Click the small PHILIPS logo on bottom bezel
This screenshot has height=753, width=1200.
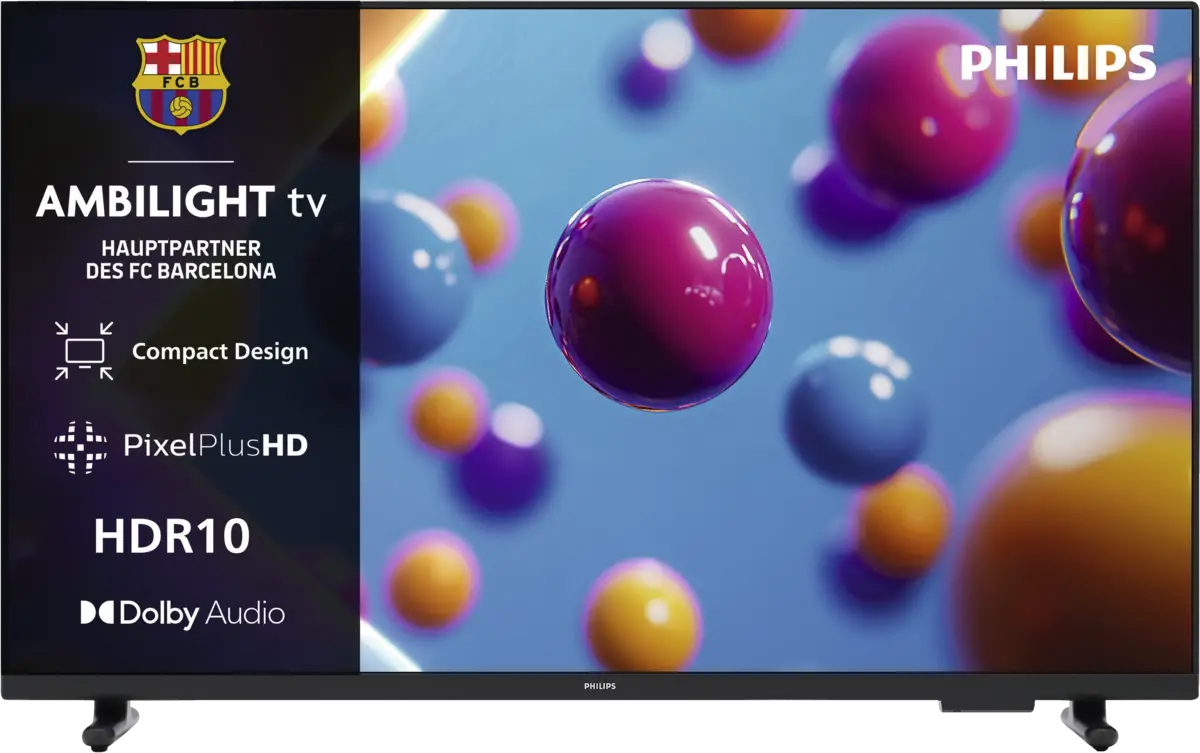pos(599,687)
